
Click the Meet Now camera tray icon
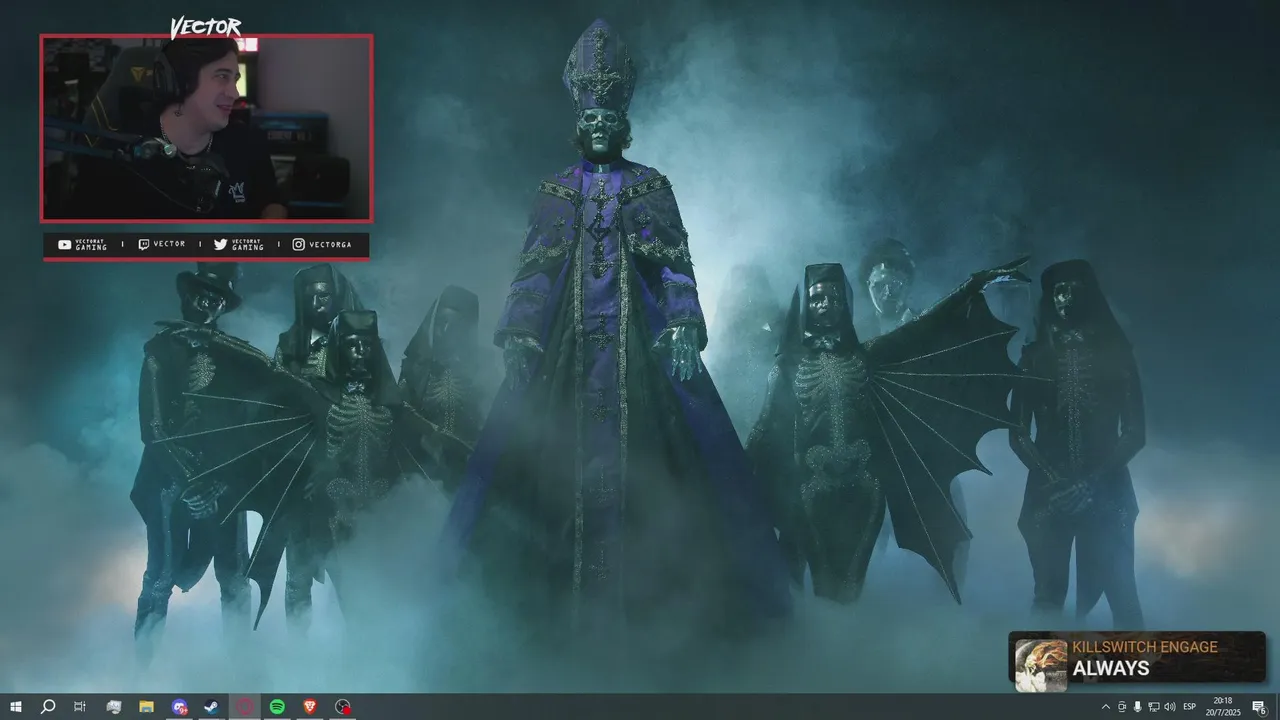[1121, 707]
